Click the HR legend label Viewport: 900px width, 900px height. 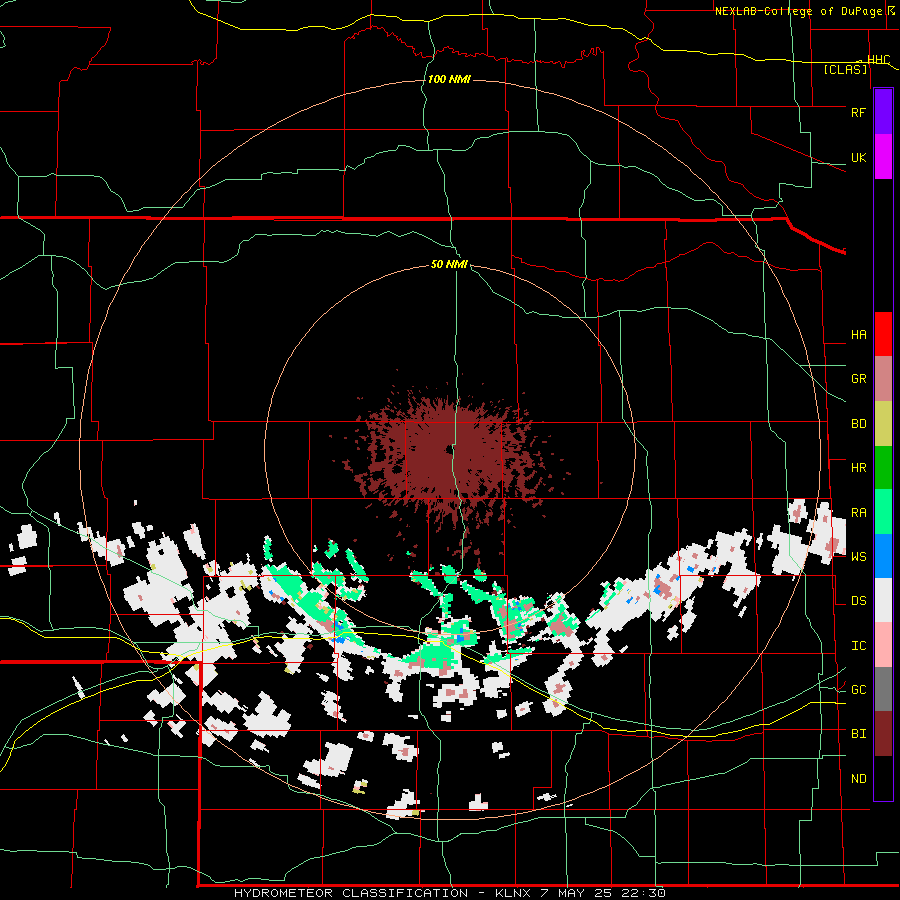(858, 468)
